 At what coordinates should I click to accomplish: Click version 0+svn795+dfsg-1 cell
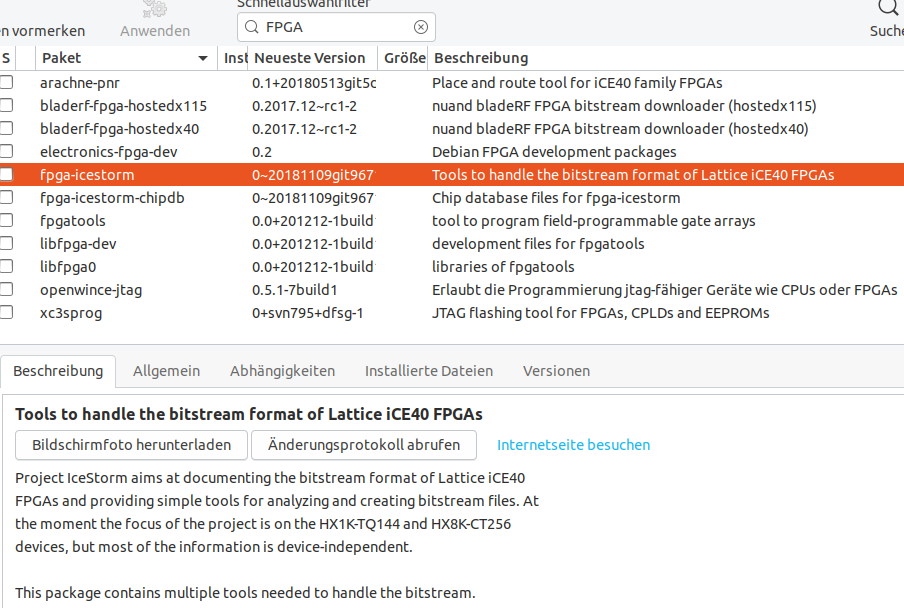coord(307,314)
